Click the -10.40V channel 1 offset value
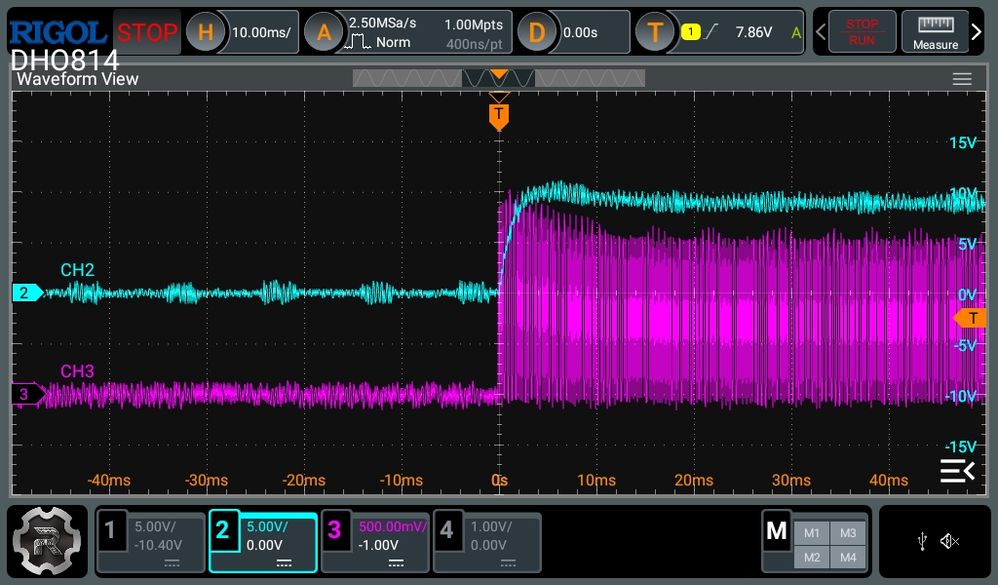 coord(158,546)
